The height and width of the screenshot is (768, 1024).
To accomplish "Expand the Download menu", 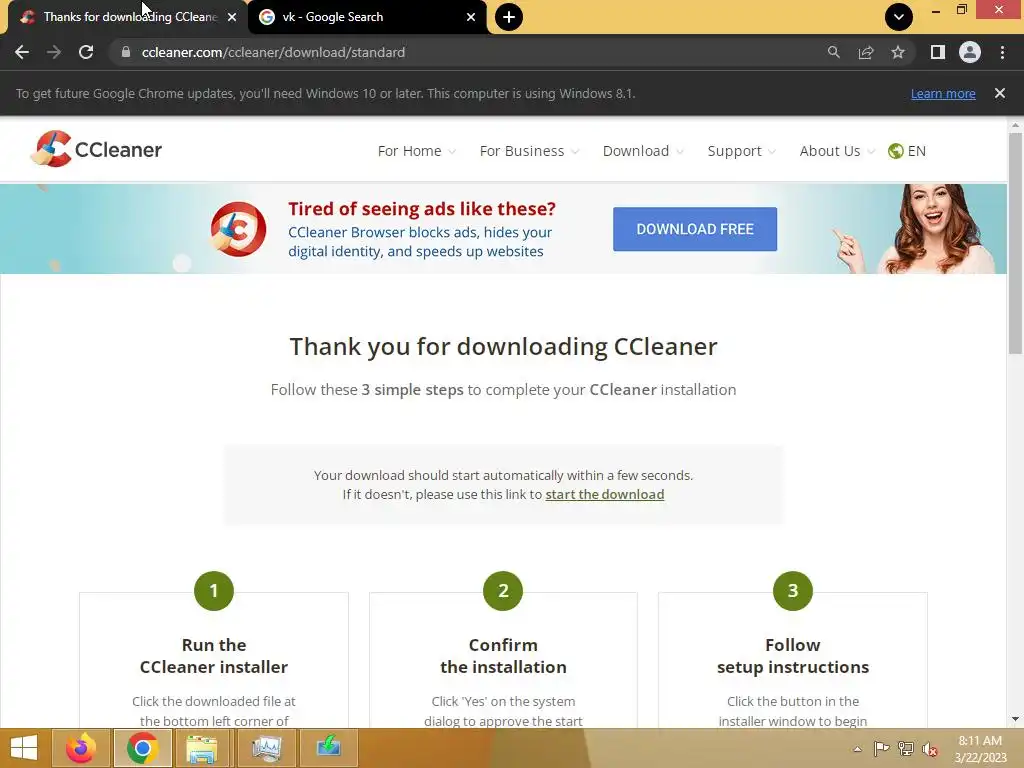I will click(643, 151).
